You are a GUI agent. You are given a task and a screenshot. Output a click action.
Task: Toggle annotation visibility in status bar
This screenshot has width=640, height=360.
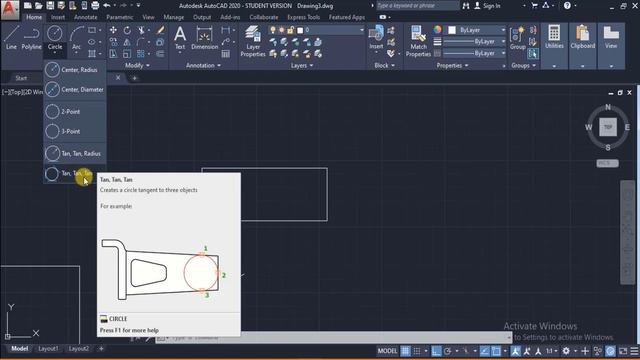click(x=516, y=351)
